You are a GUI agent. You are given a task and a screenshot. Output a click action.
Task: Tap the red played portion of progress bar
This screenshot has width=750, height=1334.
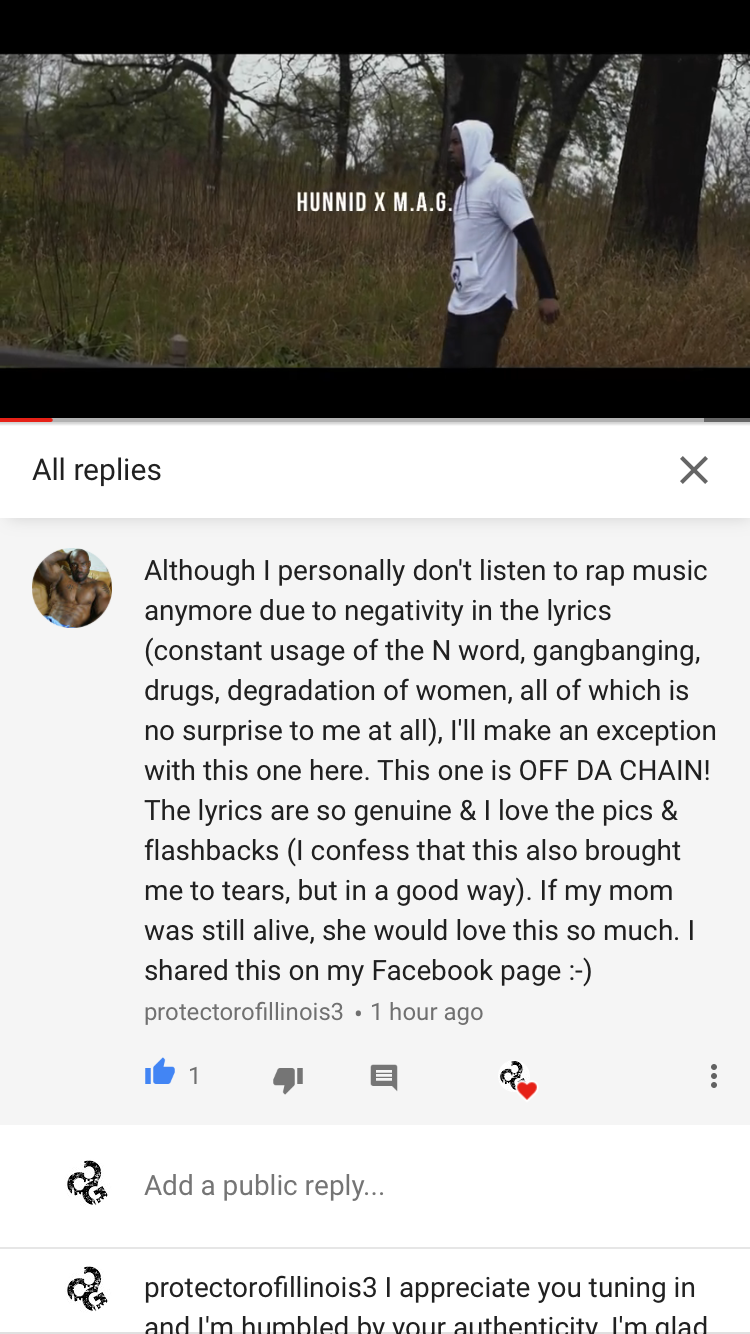tap(26, 420)
